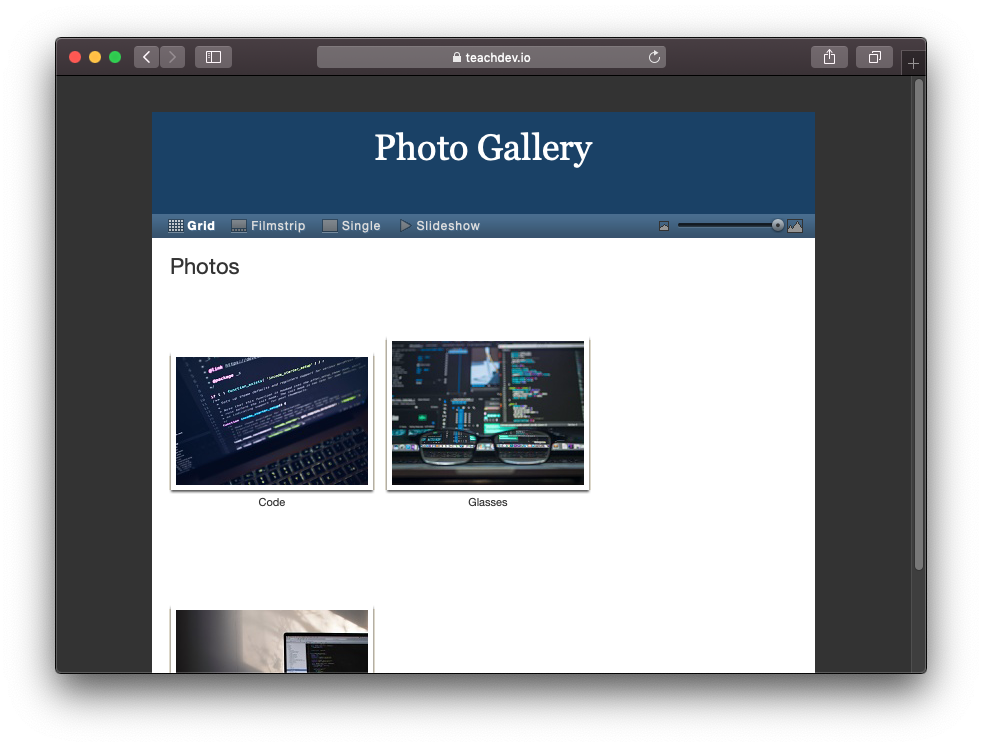This screenshot has height=747, width=982.
Task: Switch to Grid view
Action: tap(192, 226)
